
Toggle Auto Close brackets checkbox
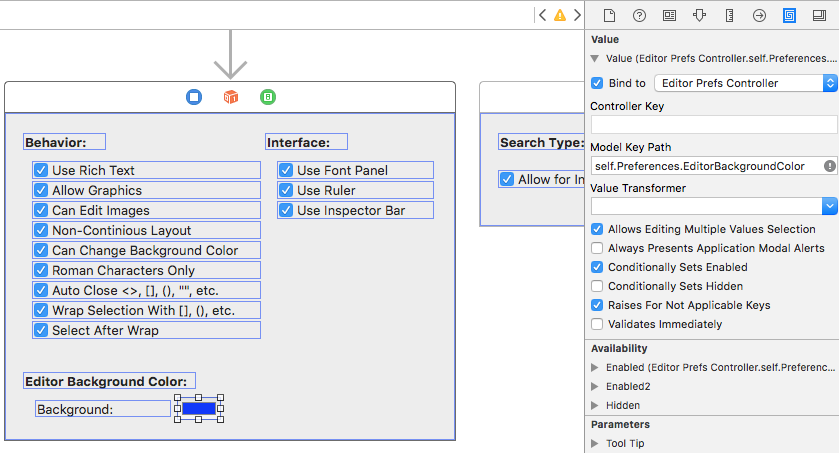(41, 290)
